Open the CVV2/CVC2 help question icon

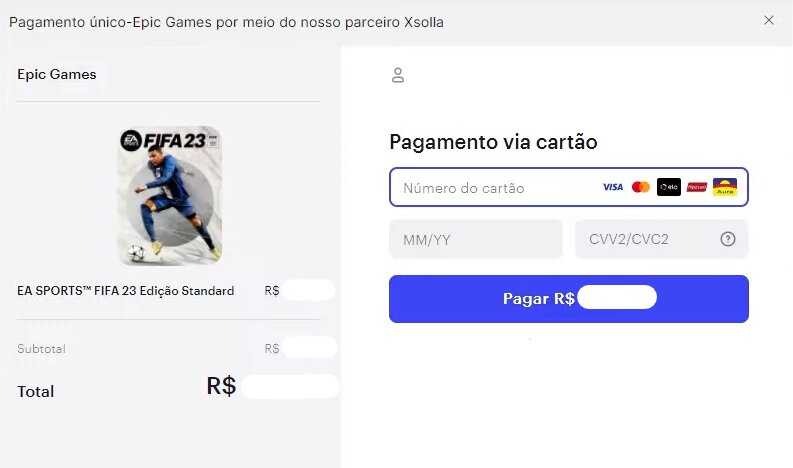click(x=728, y=239)
